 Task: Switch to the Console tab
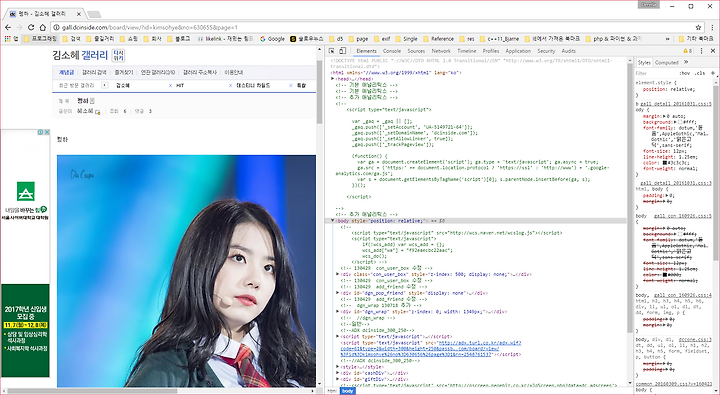392,51
